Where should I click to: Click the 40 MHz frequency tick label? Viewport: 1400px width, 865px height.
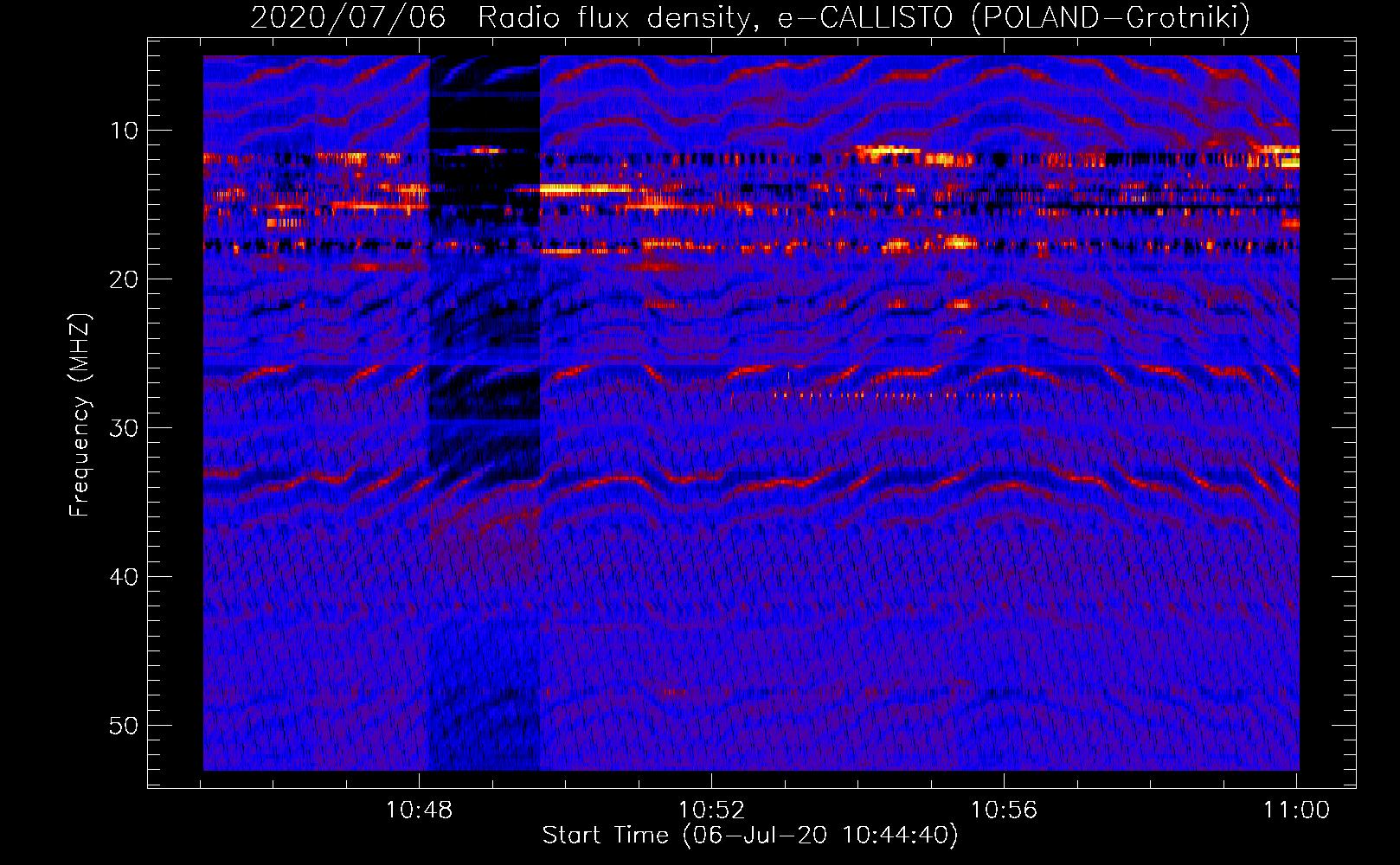click(x=125, y=576)
